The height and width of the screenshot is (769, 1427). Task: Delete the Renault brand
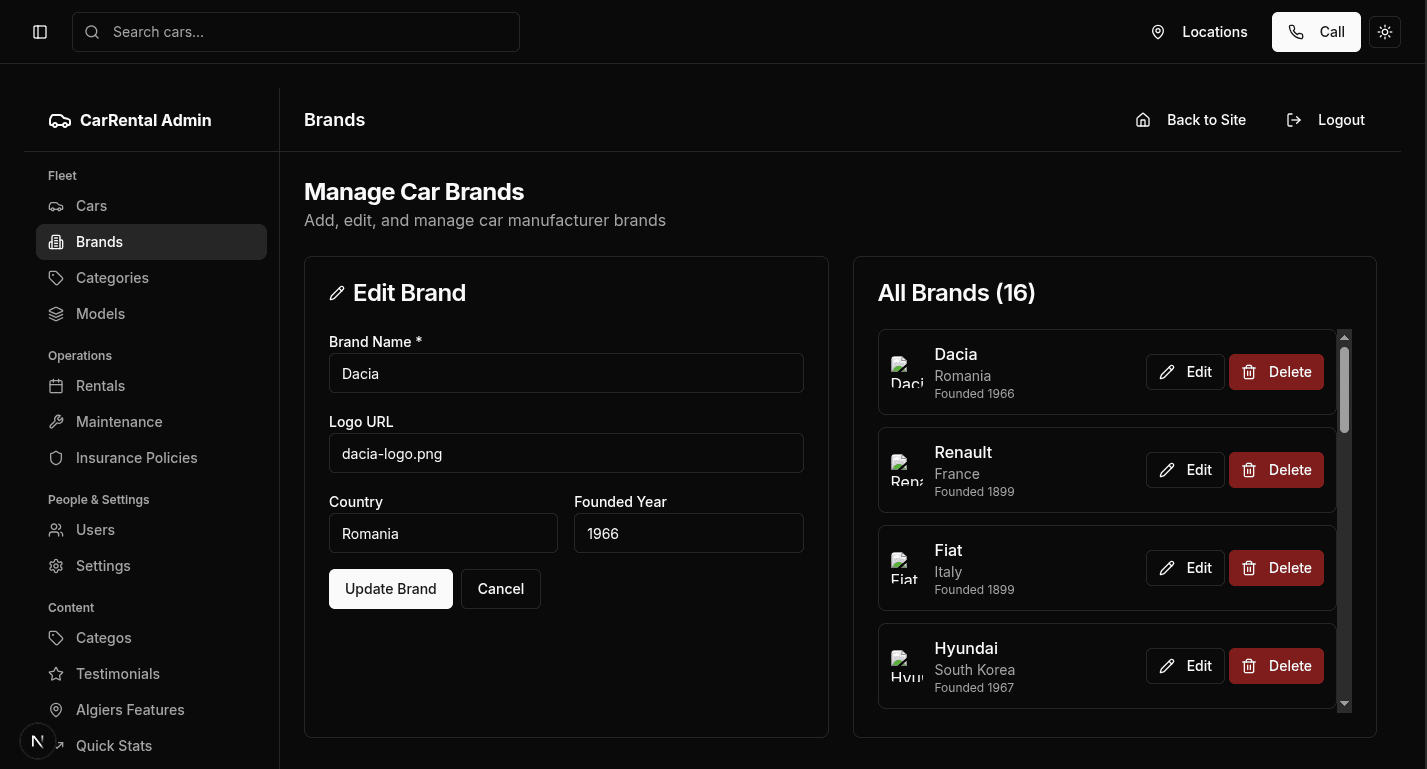click(1276, 470)
